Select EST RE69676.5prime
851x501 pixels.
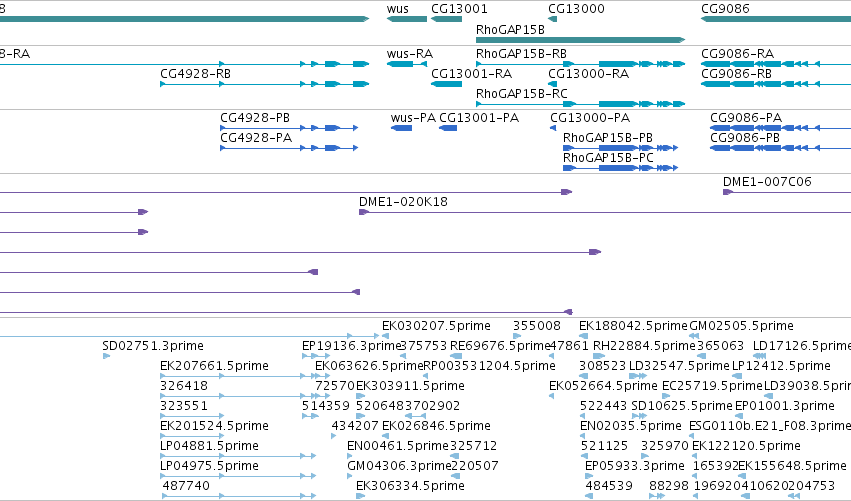click(500, 346)
